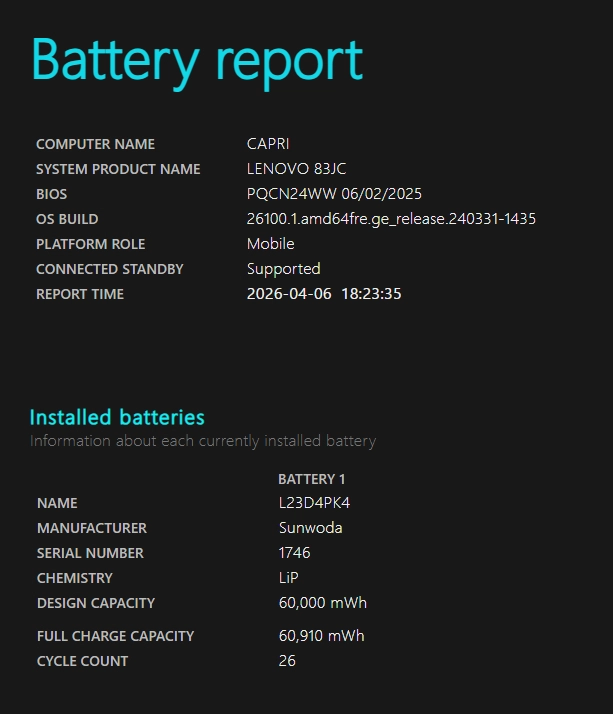
Task: Click the cycle count value 26
Action: [x=287, y=661]
